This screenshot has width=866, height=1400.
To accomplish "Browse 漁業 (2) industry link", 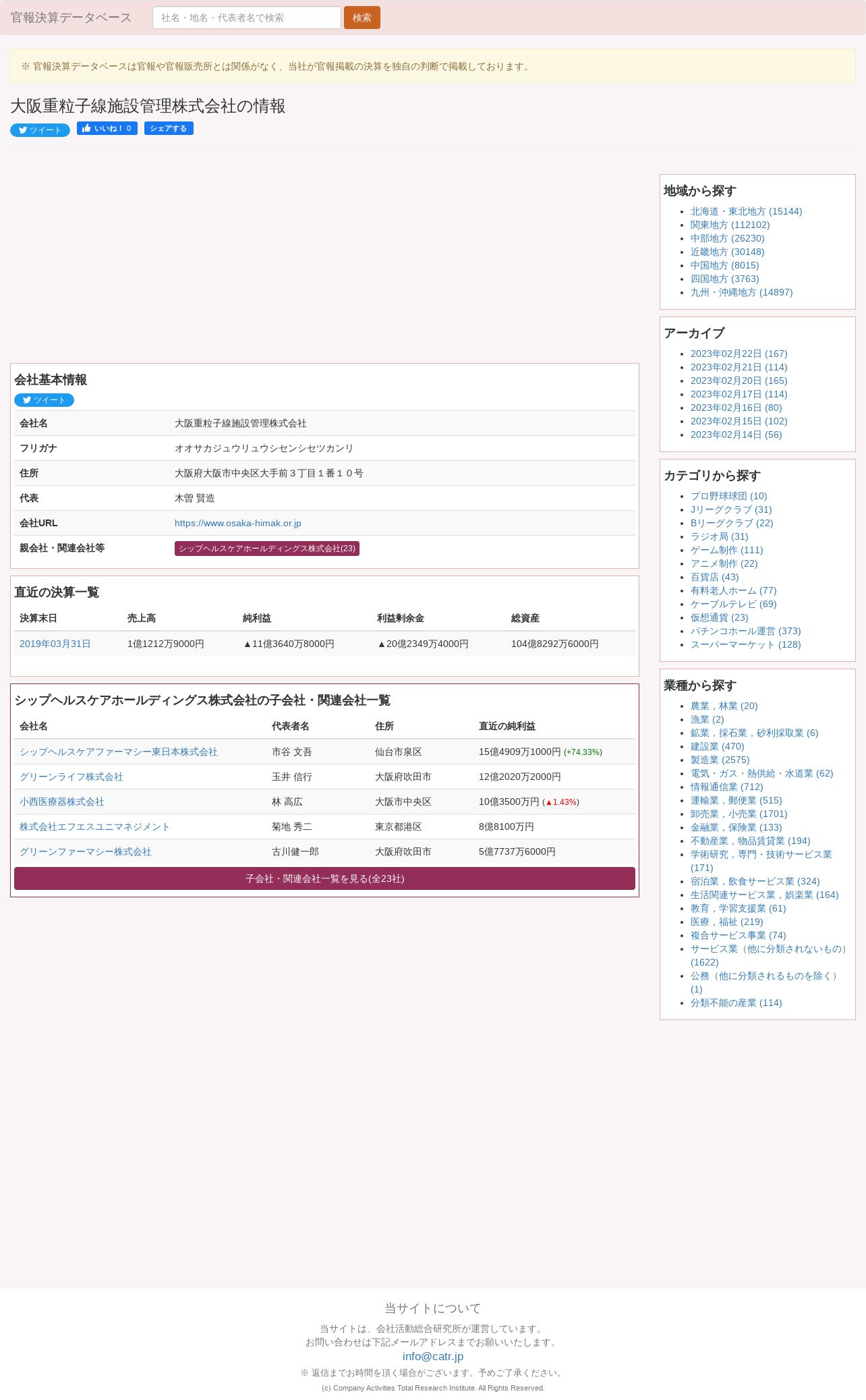I will point(707,719).
